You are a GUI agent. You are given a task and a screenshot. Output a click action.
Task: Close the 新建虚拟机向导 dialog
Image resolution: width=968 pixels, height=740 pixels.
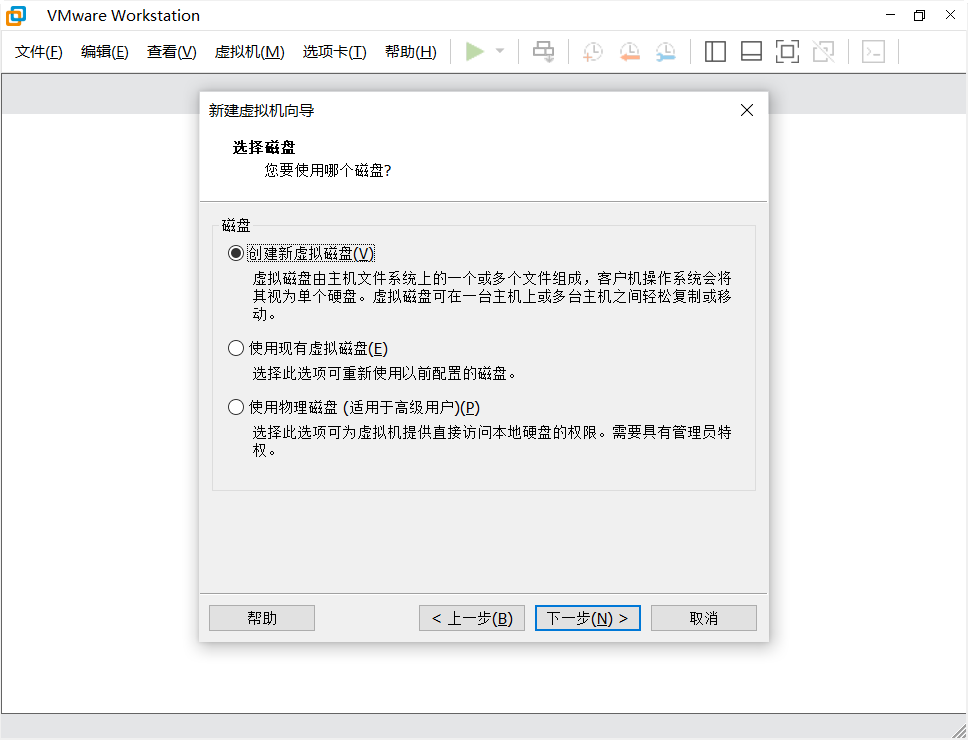[747, 110]
